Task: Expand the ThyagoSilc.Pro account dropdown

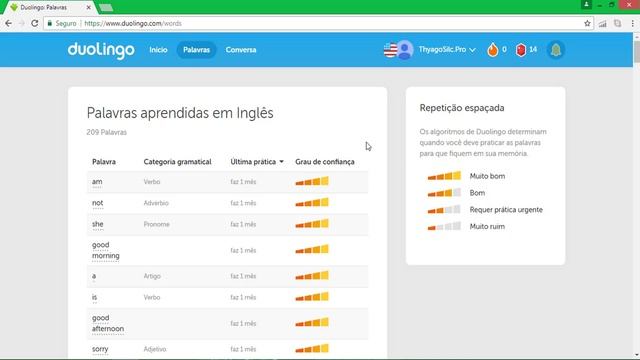Action: click(x=447, y=50)
